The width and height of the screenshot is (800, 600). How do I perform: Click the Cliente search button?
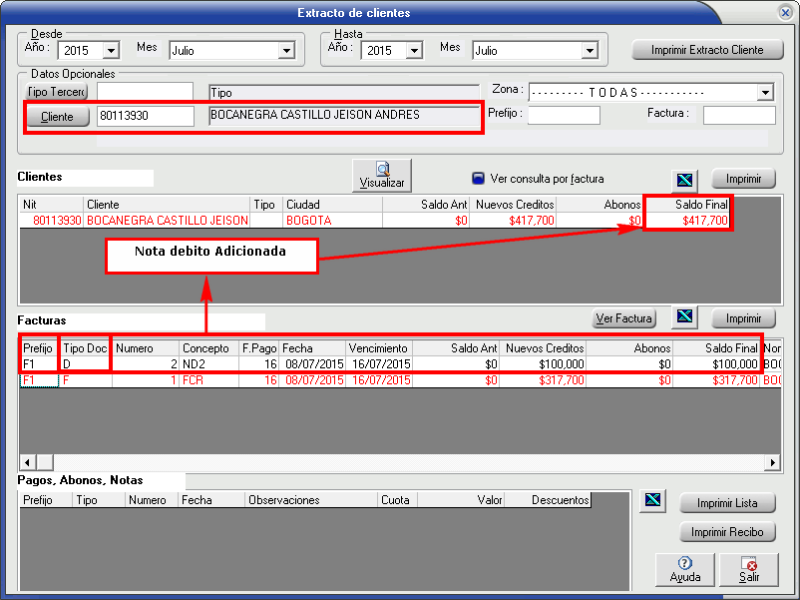coord(57,117)
